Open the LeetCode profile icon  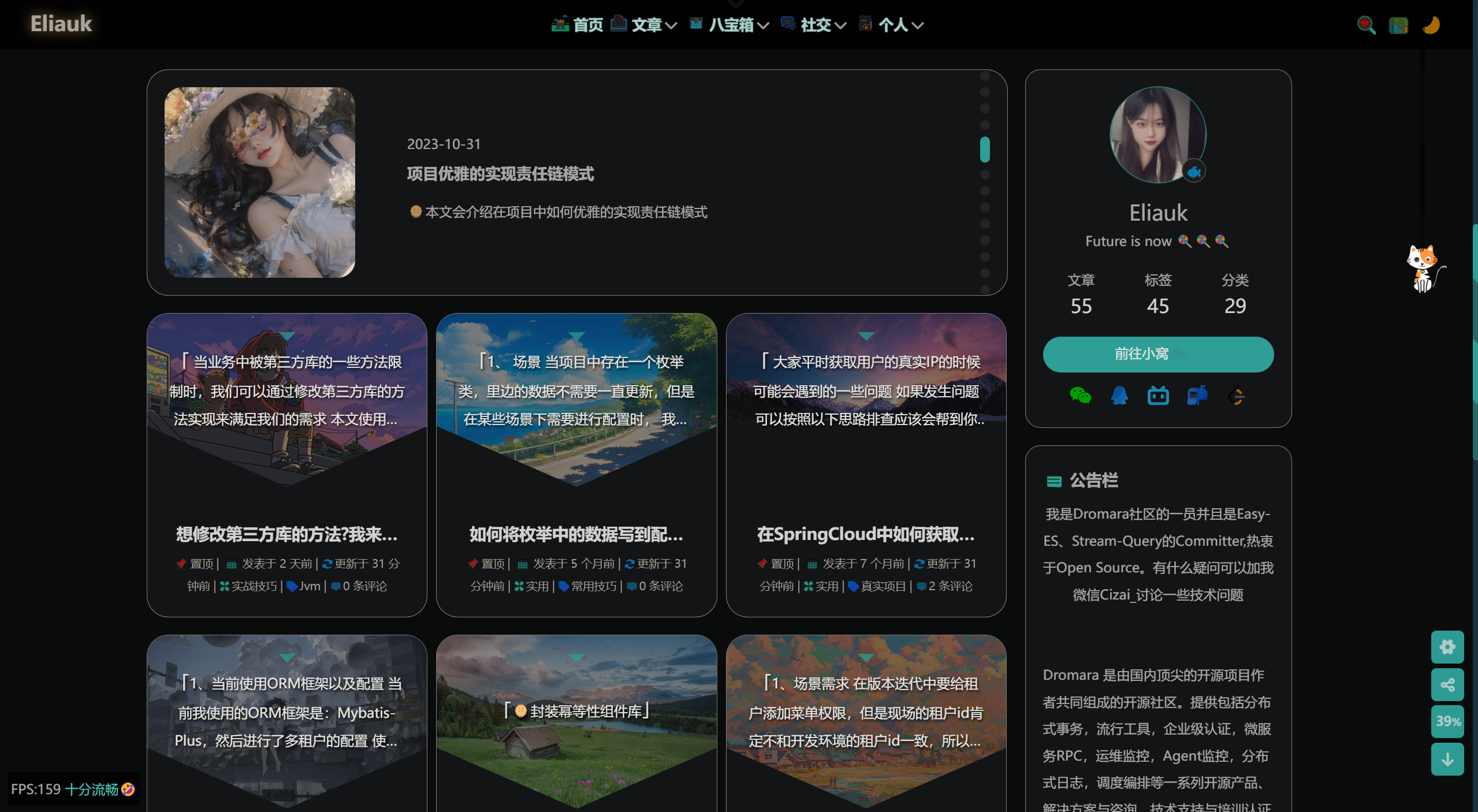[1237, 396]
